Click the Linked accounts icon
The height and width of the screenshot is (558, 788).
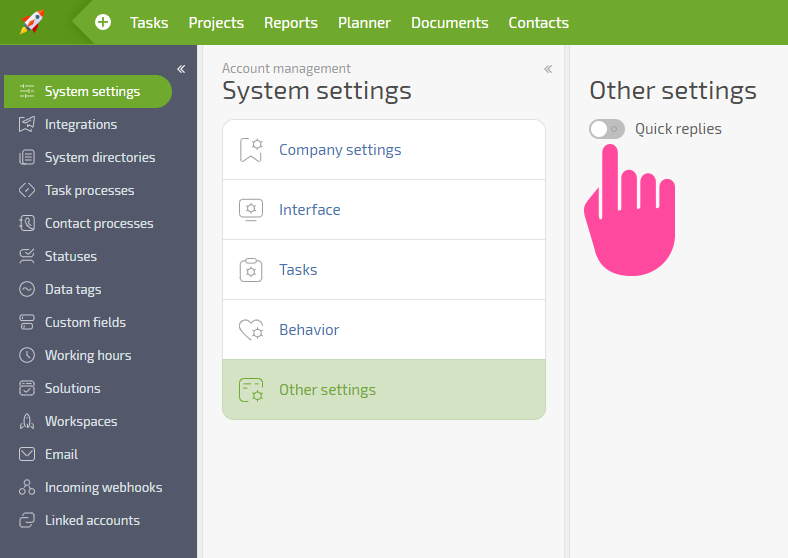(x=27, y=520)
